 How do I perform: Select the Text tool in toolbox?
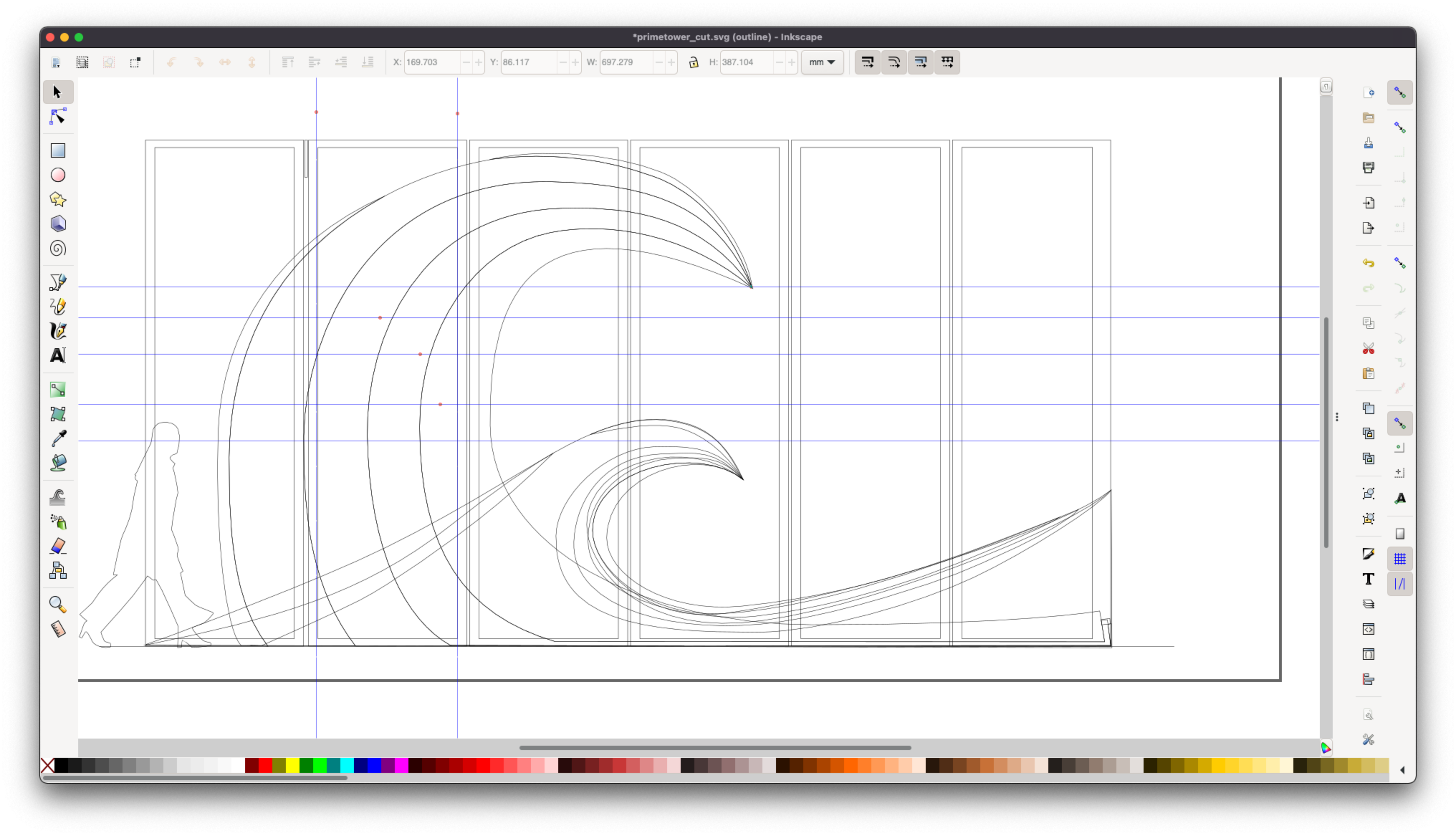tap(57, 356)
